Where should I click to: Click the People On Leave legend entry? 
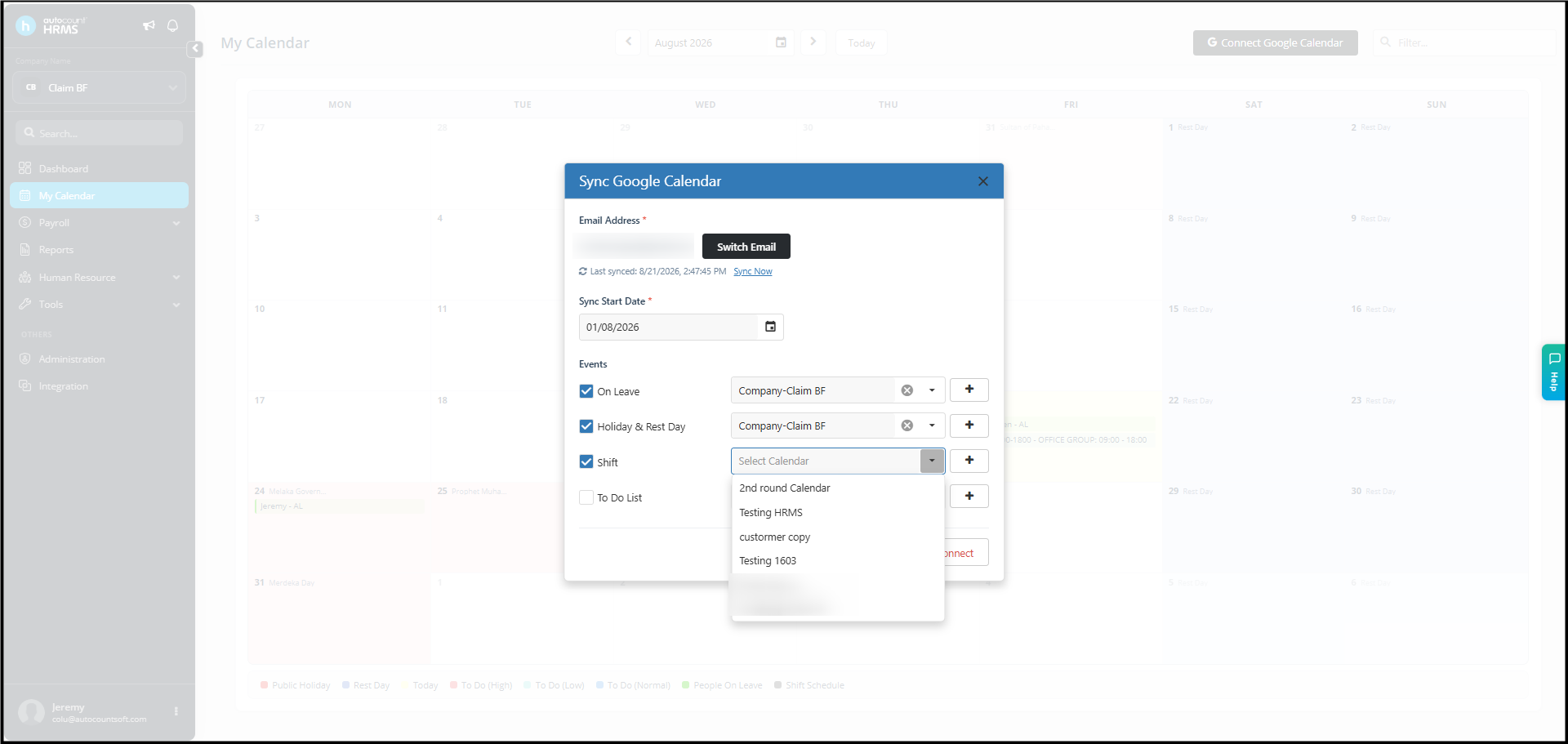pyautogui.click(x=722, y=685)
